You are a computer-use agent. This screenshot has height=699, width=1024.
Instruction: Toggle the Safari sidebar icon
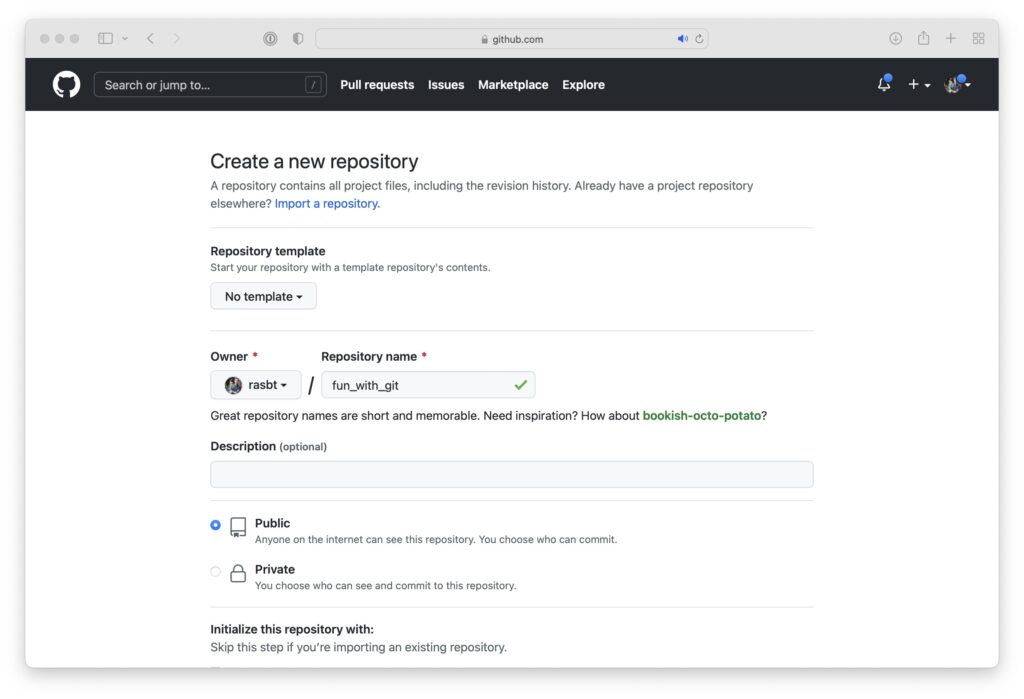pyautogui.click(x=105, y=37)
